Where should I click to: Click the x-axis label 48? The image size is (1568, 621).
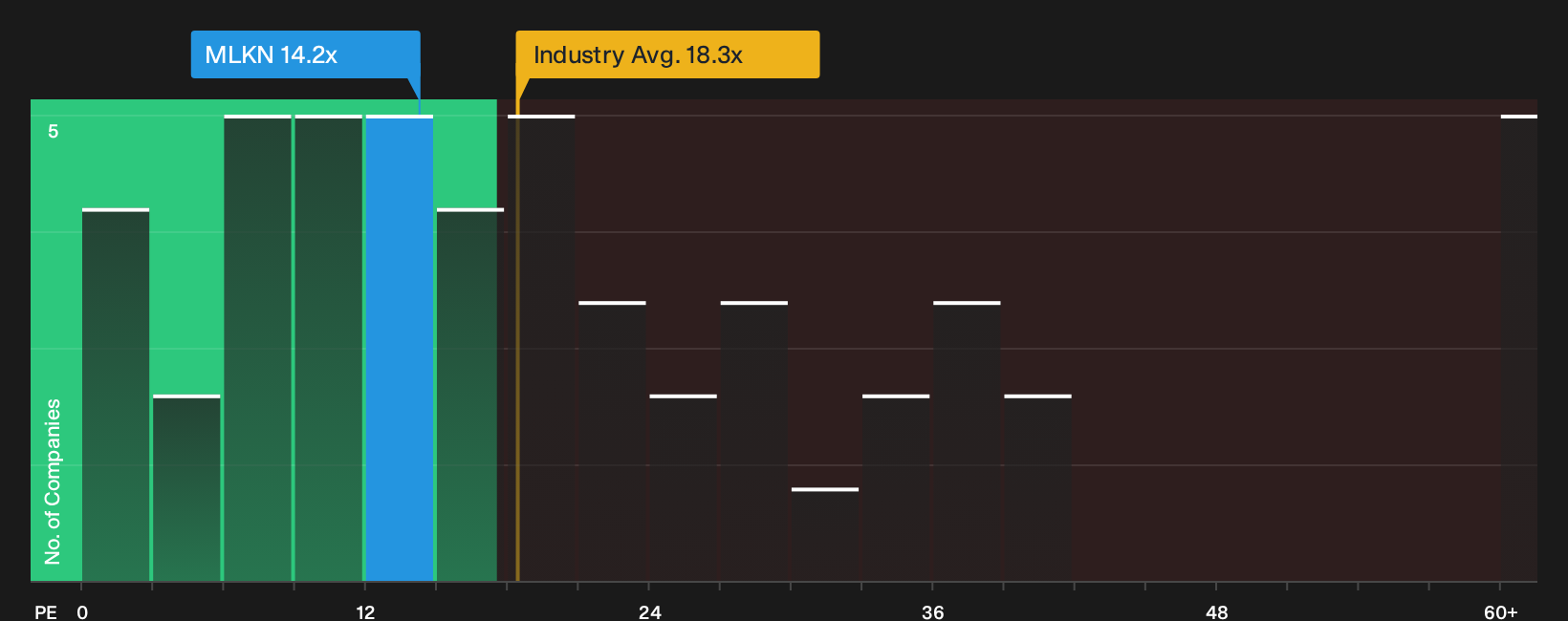(1216, 611)
